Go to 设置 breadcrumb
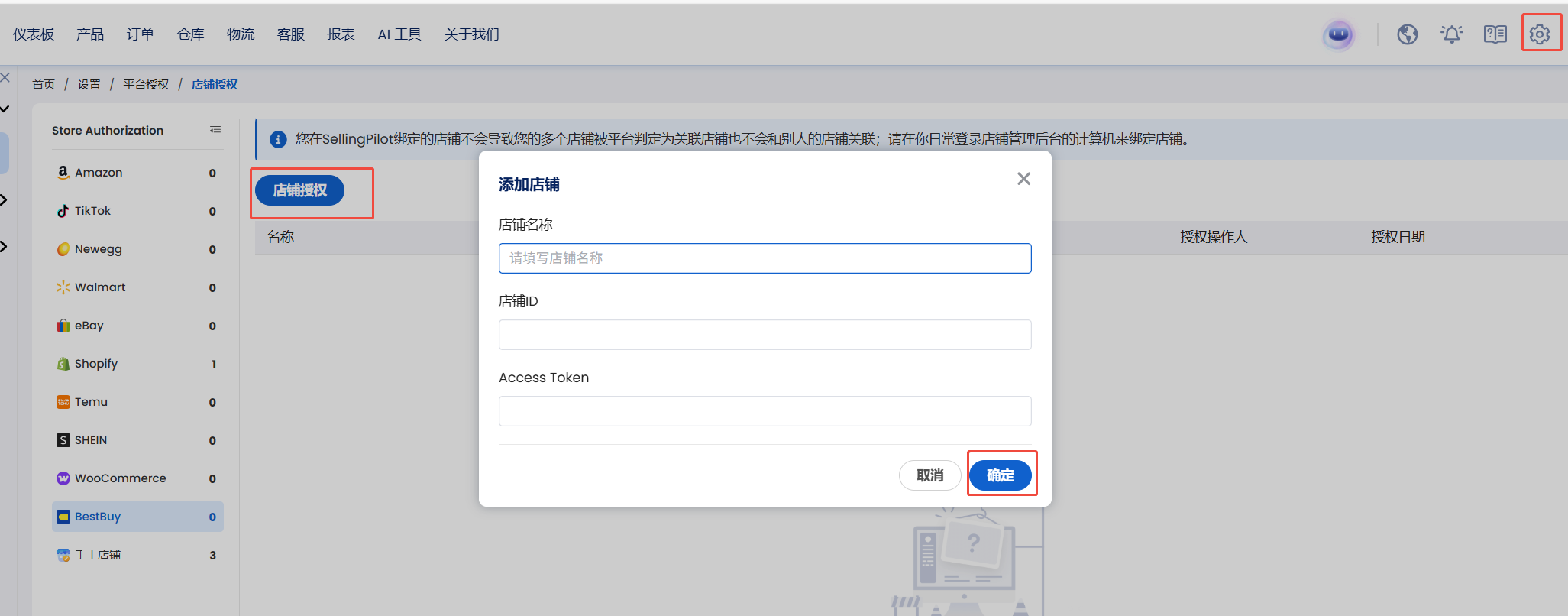The image size is (1568, 616). (89, 85)
